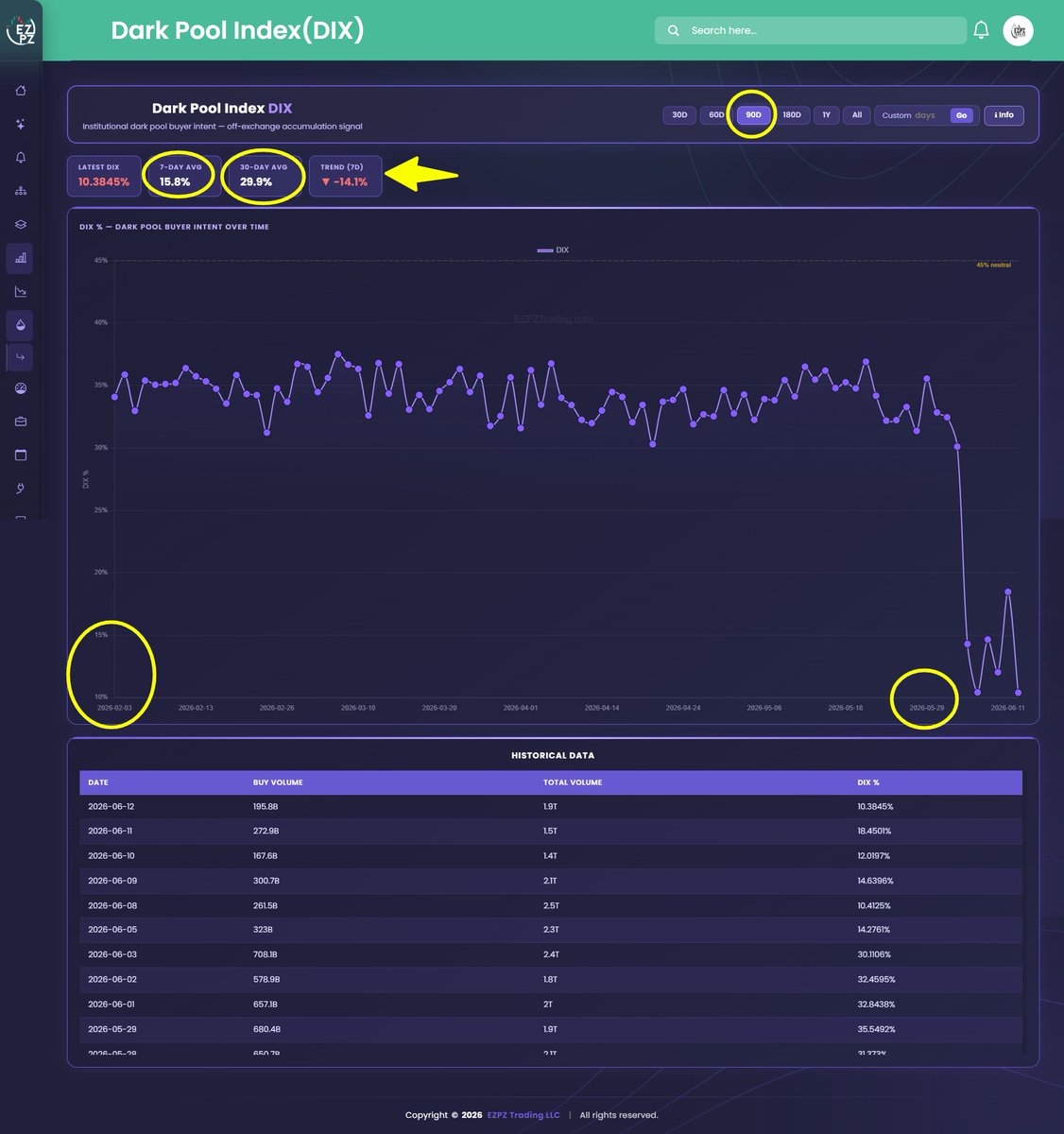This screenshot has width=1064, height=1134.
Task: Open the bell alerts icon in sidebar
Action: click(21, 157)
